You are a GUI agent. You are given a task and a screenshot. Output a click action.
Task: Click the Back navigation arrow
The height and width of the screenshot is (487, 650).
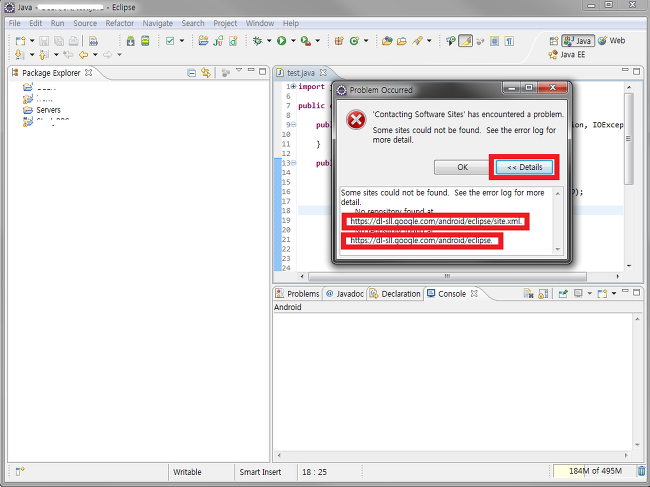[83, 54]
